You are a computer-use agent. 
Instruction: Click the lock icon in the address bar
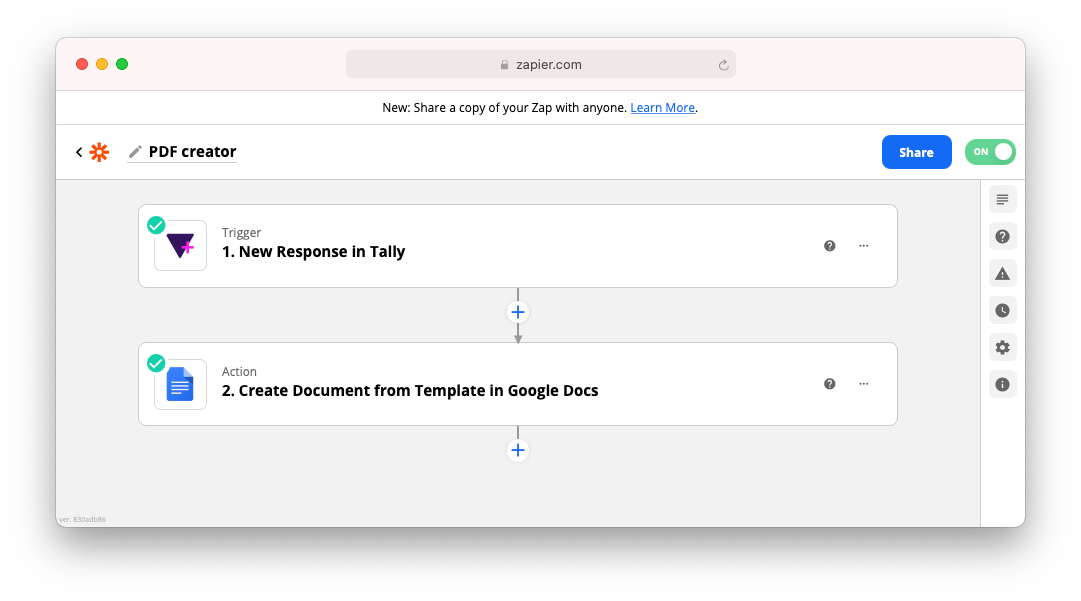click(x=505, y=65)
